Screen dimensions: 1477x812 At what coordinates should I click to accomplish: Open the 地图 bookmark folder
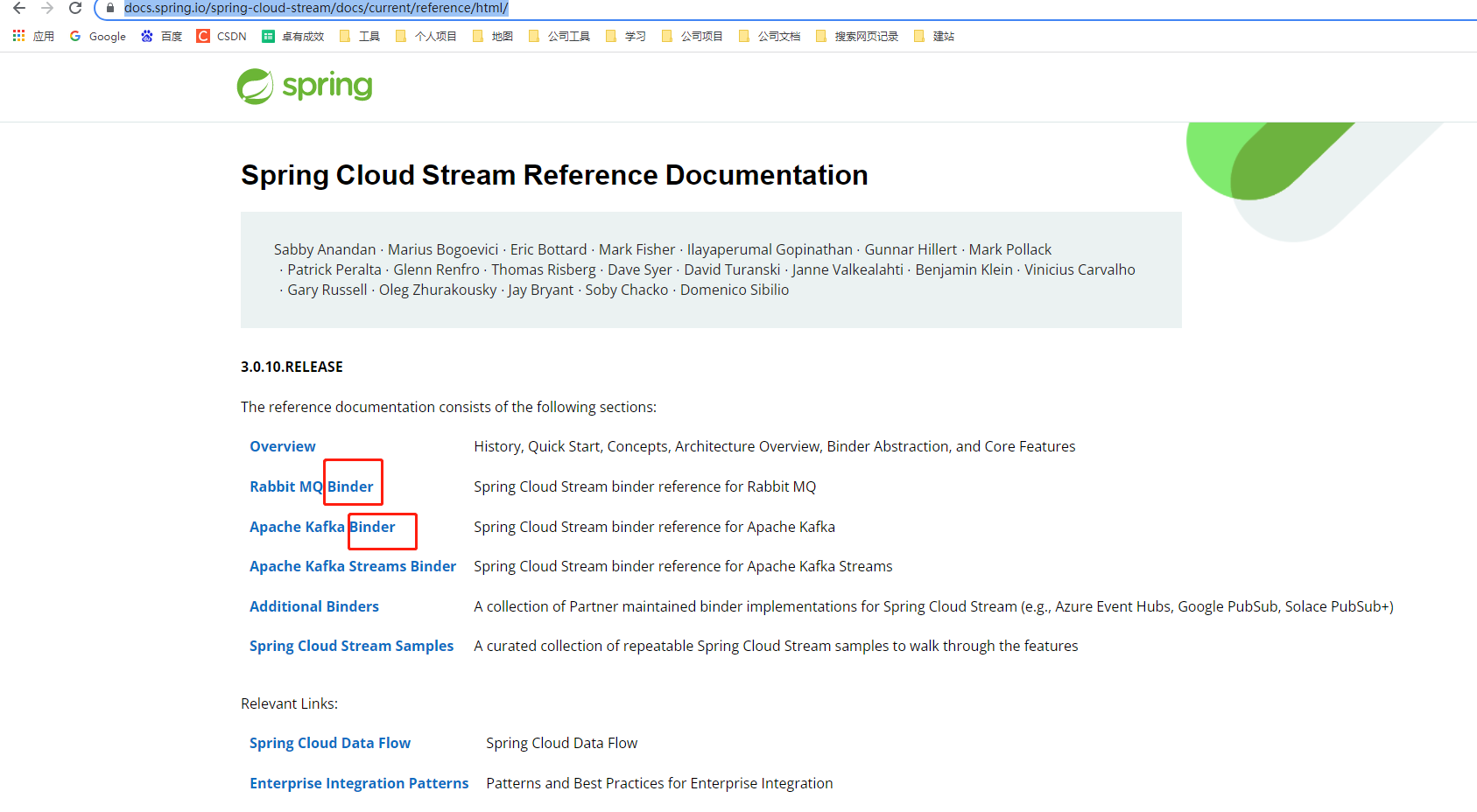pyautogui.click(x=492, y=36)
